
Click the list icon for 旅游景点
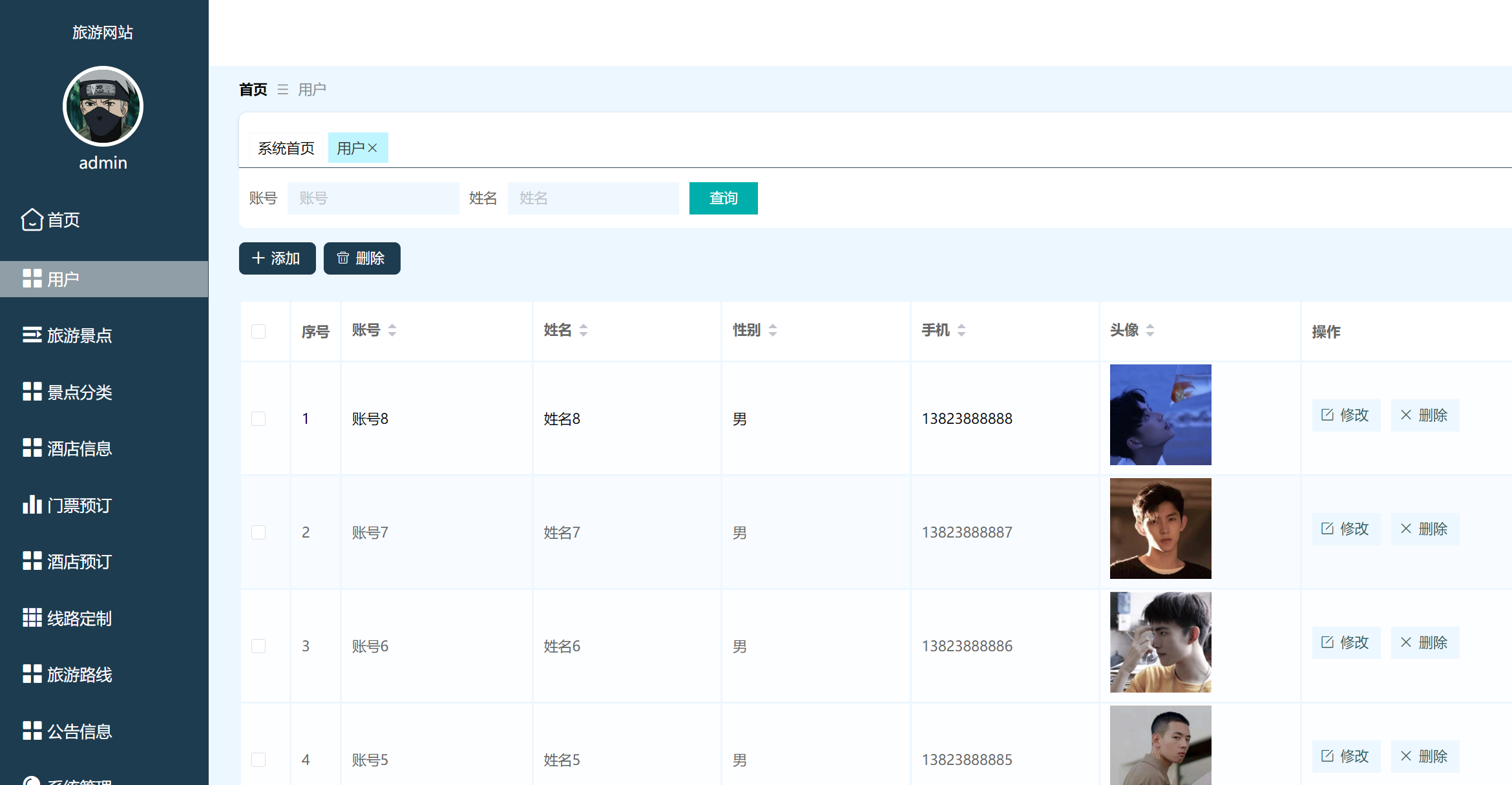click(x=32, y=335)
